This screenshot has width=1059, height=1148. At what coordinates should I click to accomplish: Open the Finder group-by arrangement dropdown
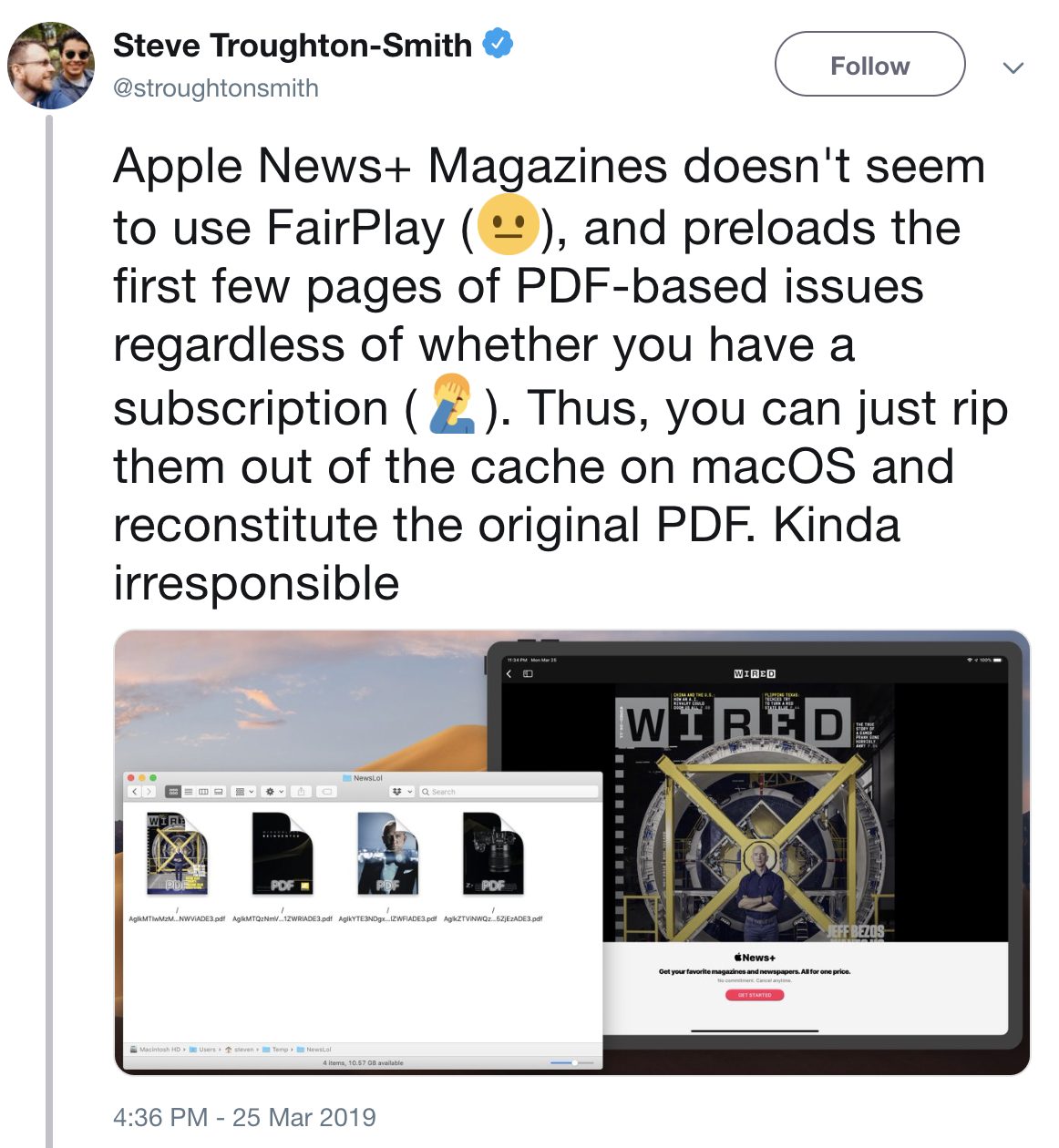click(244, 792)
